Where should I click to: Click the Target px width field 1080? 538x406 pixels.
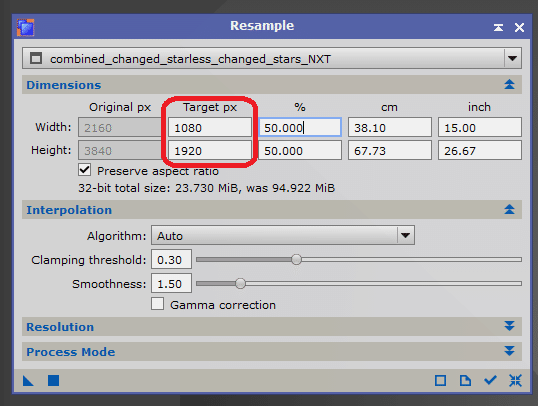[210, 128]
